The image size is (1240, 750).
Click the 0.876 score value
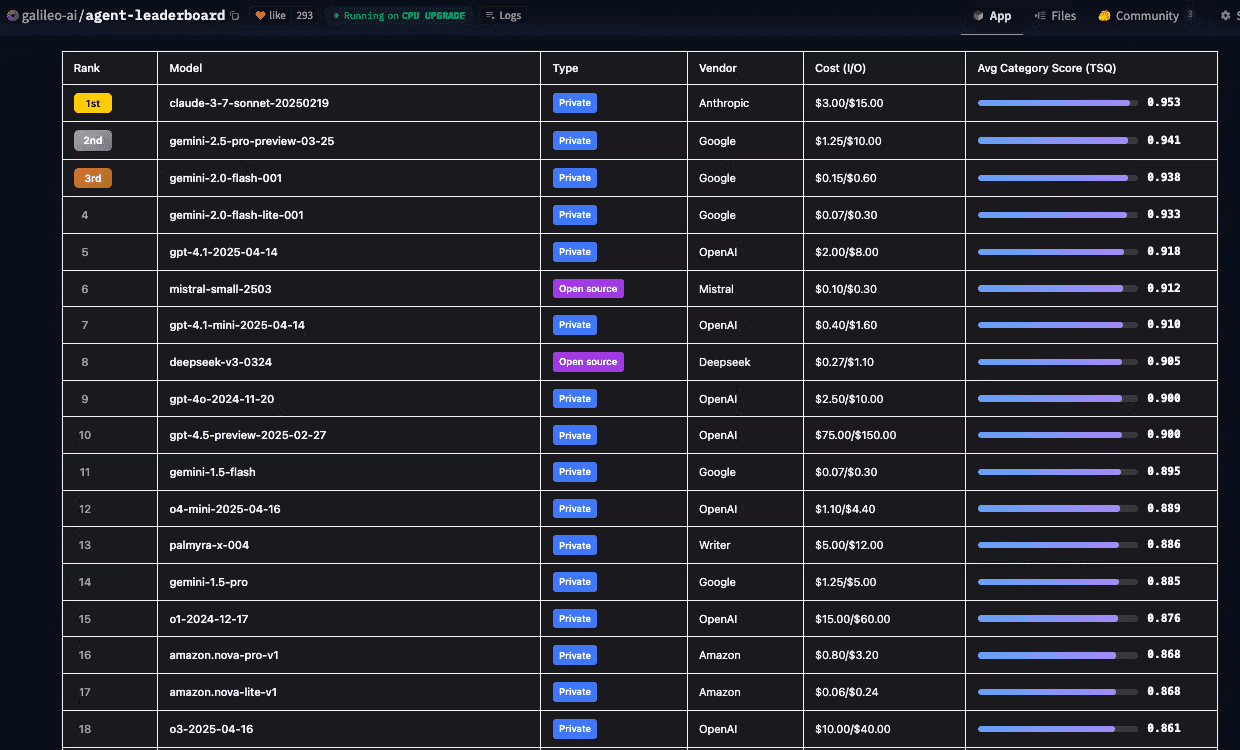click(1164, 618)
